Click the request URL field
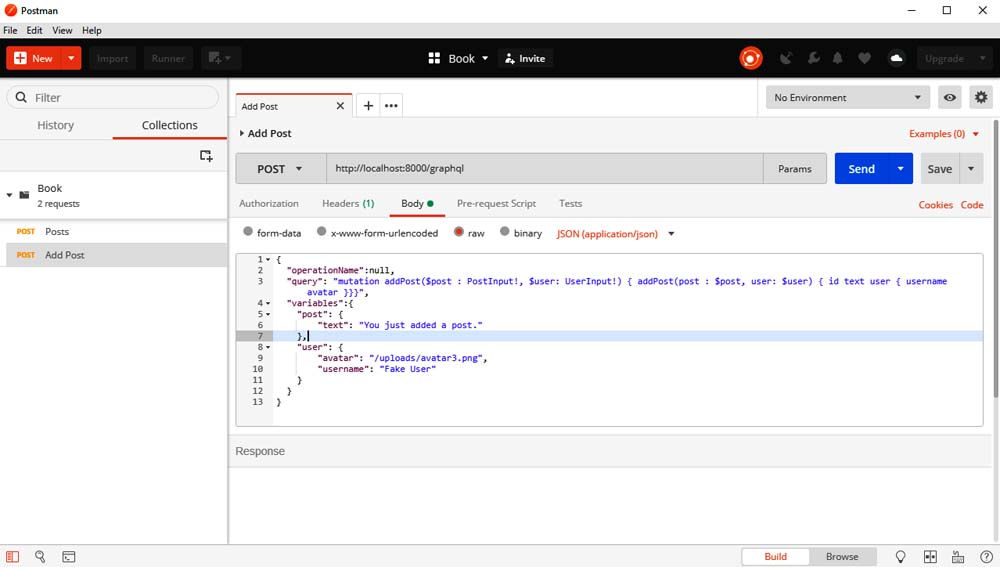The height and width of the screenshot is (567, 1000). tap(545, 168)
